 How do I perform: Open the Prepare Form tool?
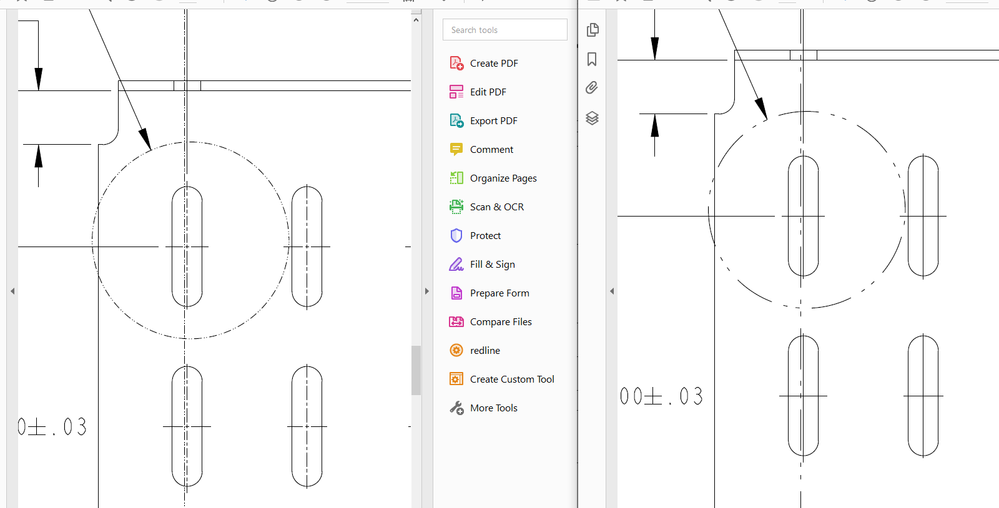click(499, 293)
